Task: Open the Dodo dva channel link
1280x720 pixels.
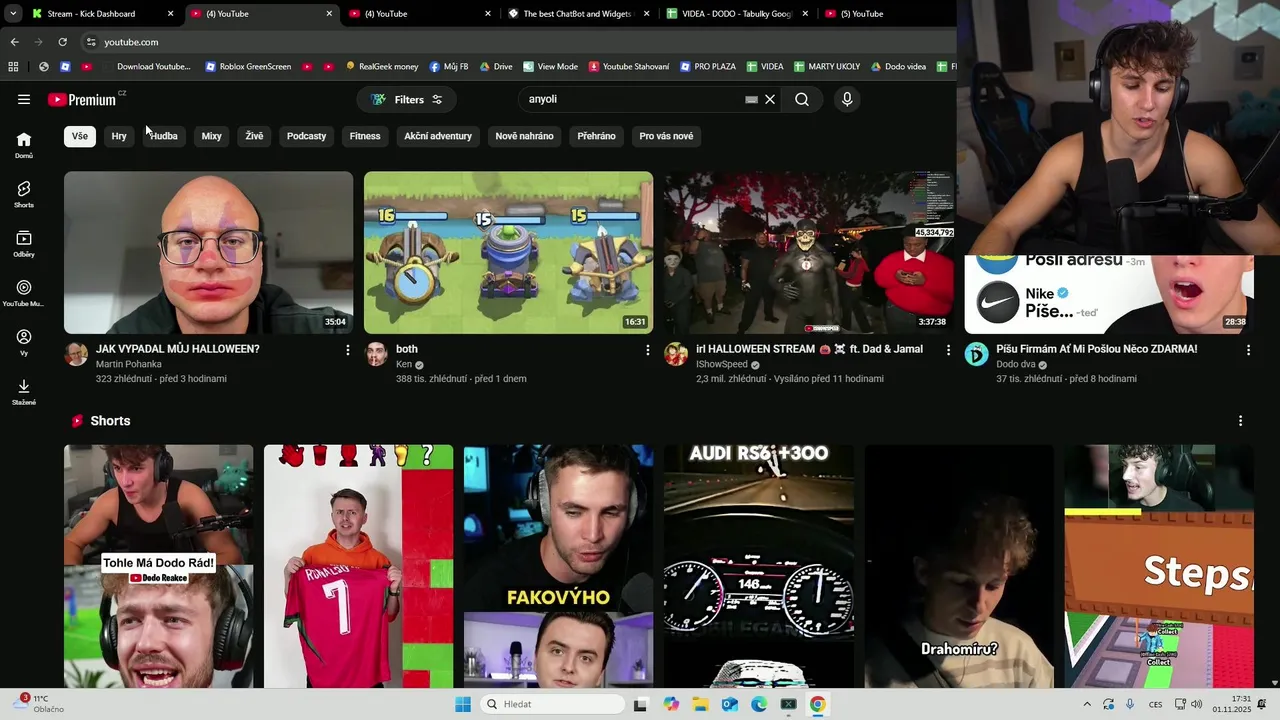Action: [x=1016, y=365]
